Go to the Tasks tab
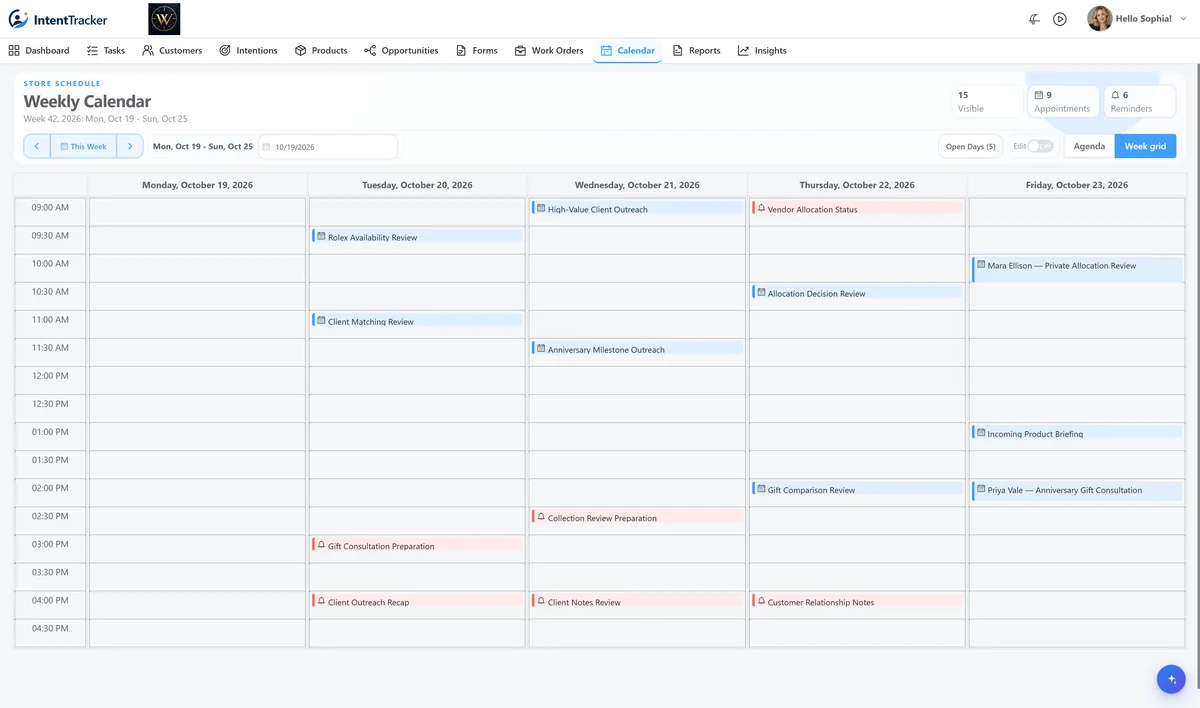The image size is (1200, 708). (106, 50)
